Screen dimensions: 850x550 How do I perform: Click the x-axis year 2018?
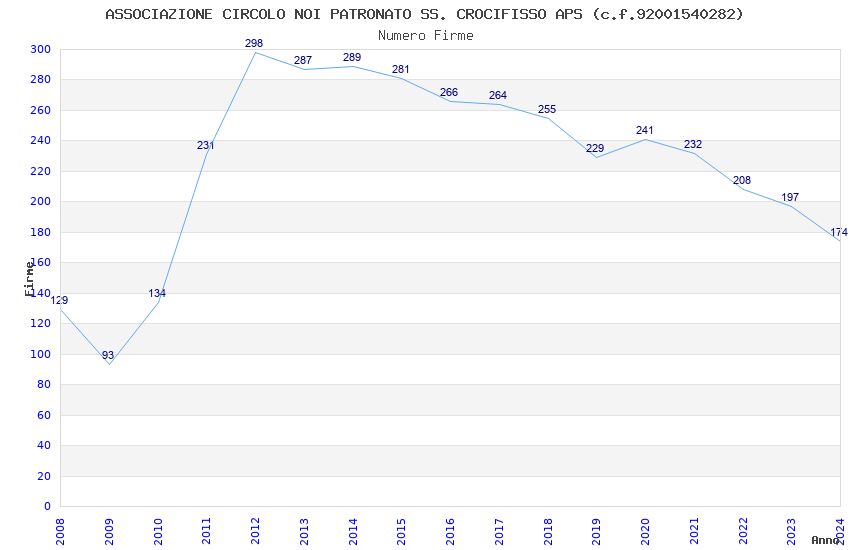tap(548, 531)
